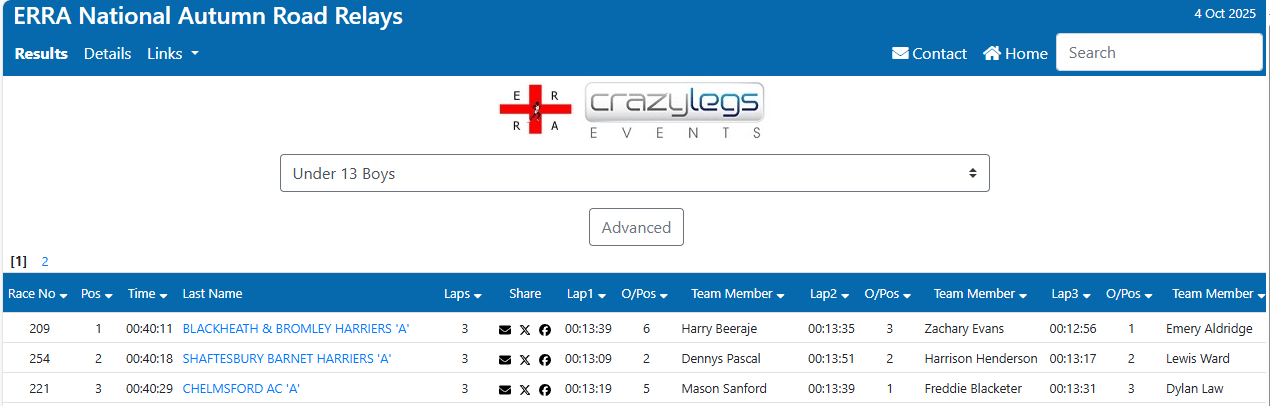Share Blackheath & Bromley result on X
This screenshot has width=1270, height=406.
[525, 329]
